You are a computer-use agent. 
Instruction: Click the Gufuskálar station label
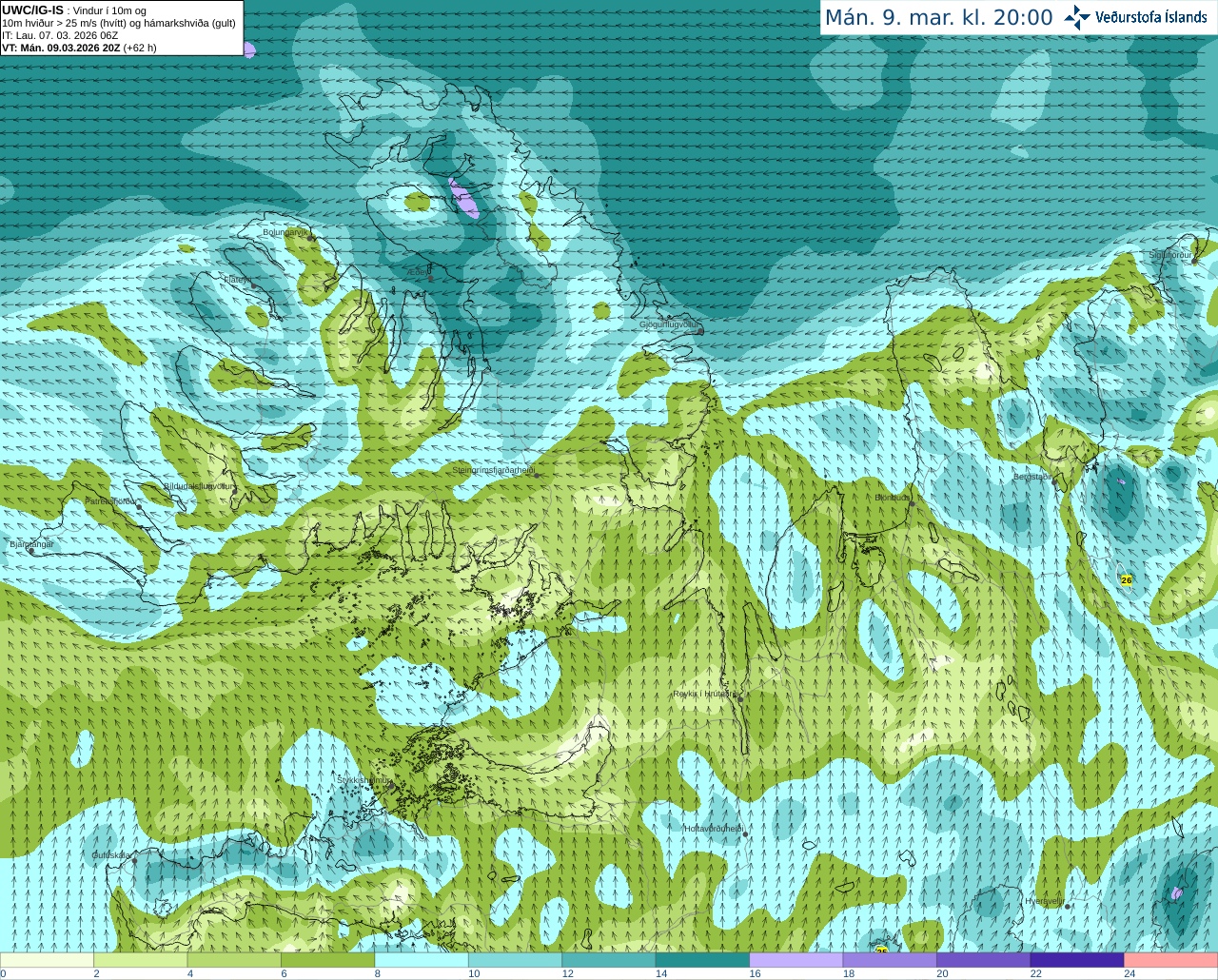tap(111, 855)
